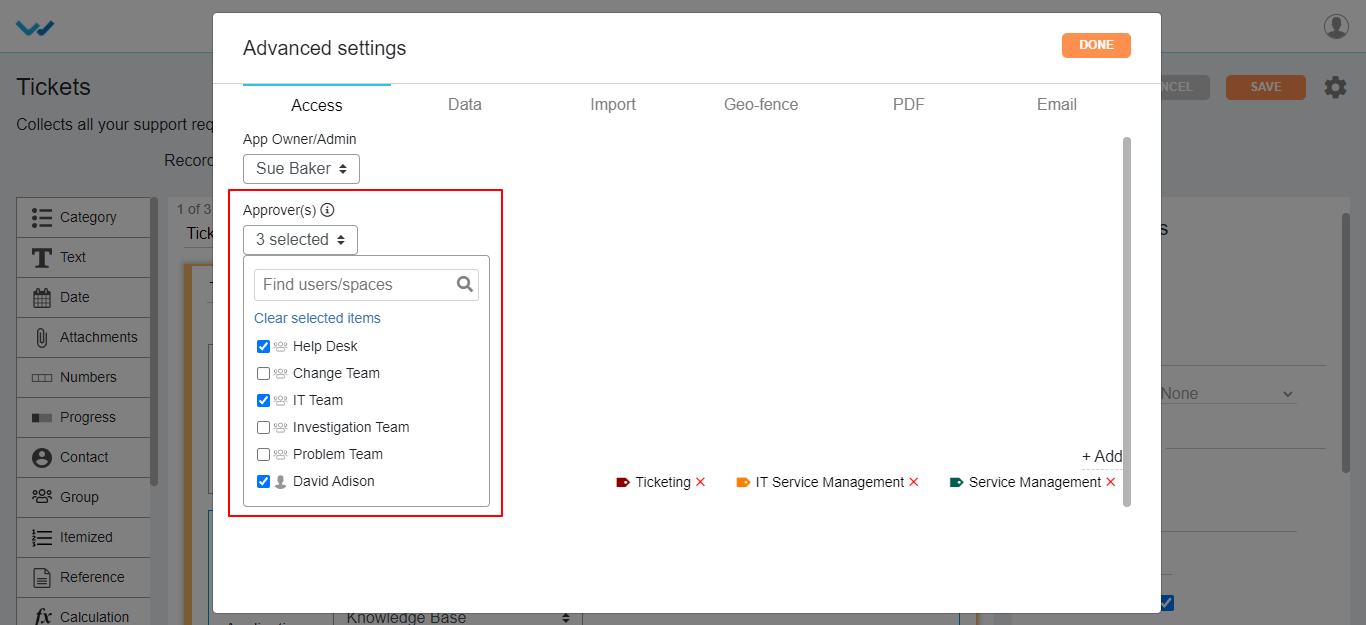Click the Service Management tag label
The image size is (1366, 625).
click(1035, 482)
